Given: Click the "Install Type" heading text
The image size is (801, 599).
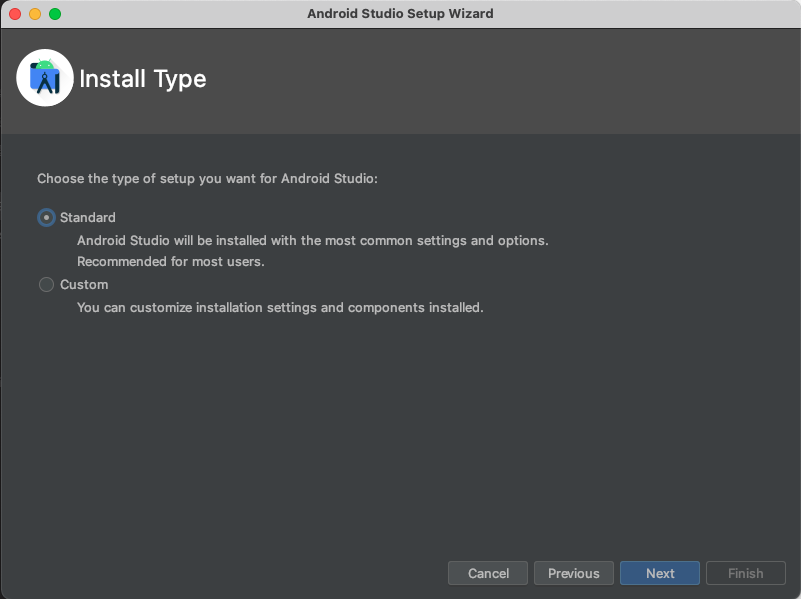Looking at the screenshot, I should coord(143,79).
